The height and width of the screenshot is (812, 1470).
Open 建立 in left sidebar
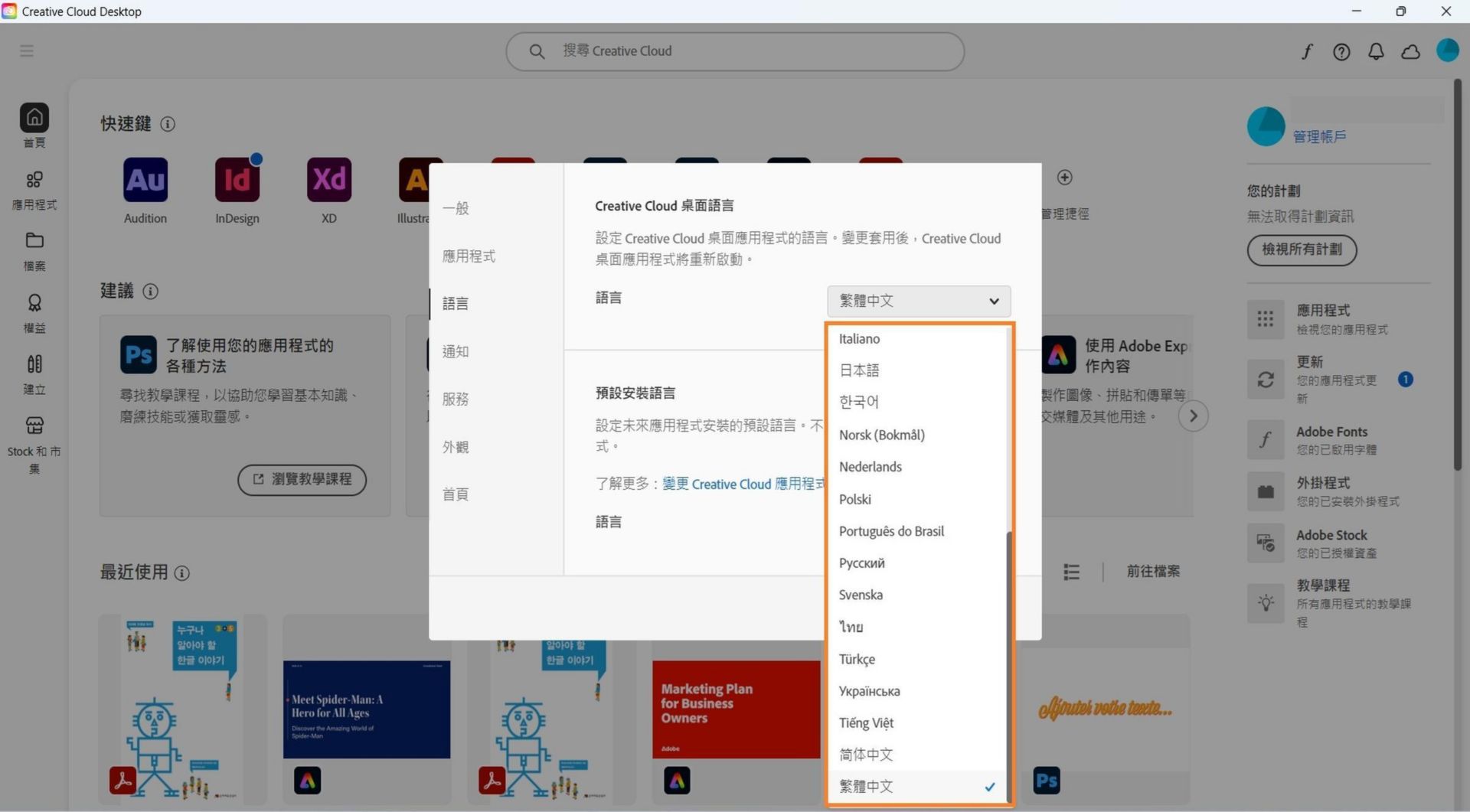(34, 374)
